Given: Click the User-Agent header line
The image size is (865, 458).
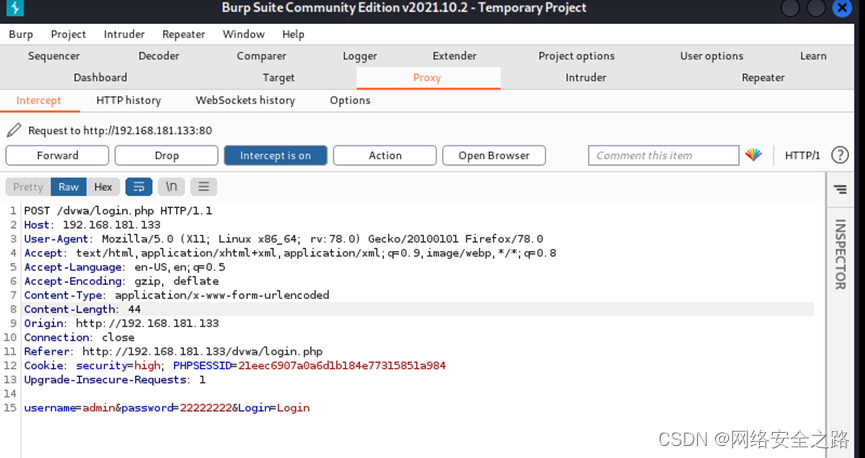Looking at the screenshot, I should click(284, 239).
